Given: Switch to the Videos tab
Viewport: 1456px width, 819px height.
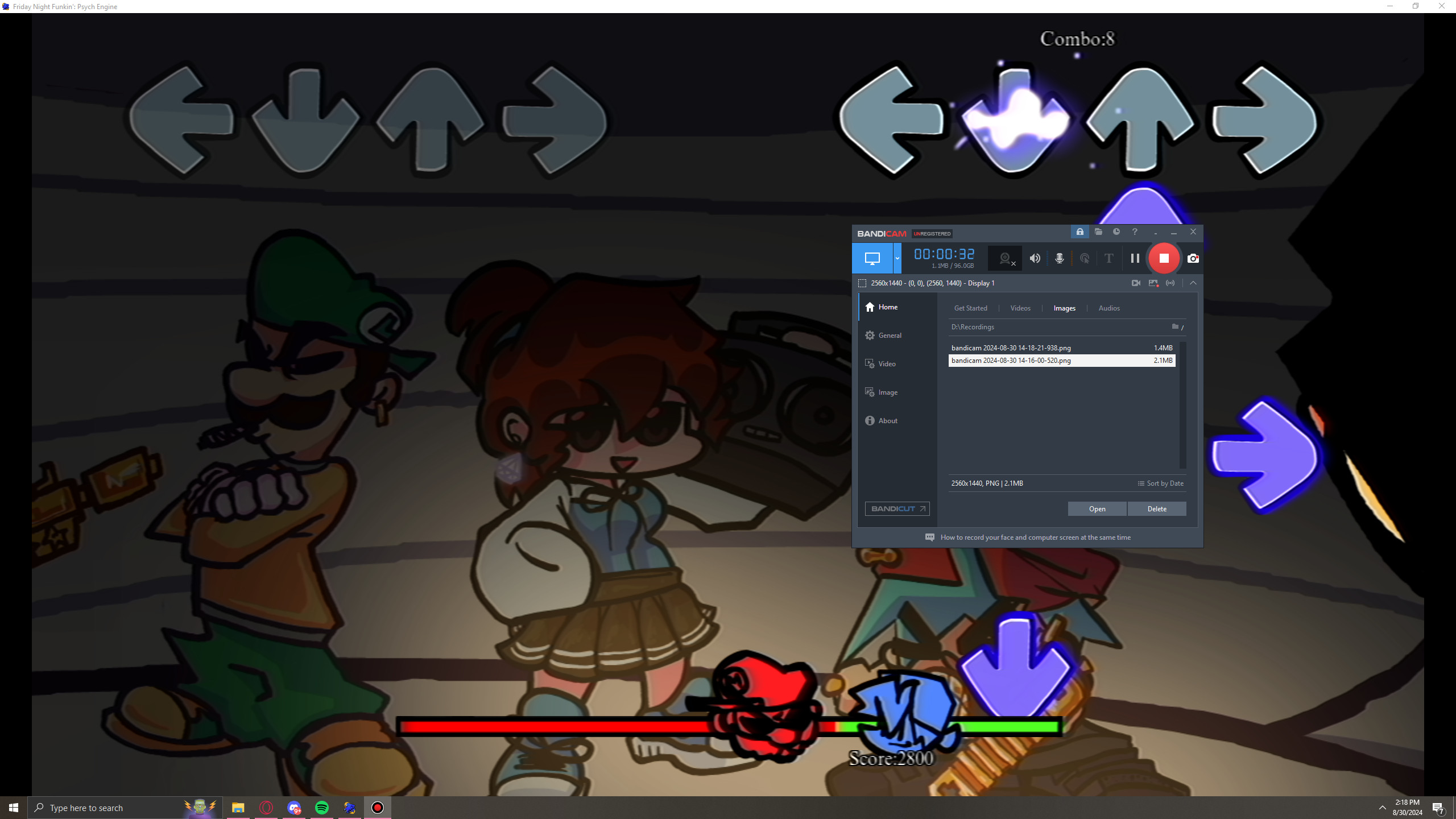Looking at the screenshot, I should (x=1020, y=308).
